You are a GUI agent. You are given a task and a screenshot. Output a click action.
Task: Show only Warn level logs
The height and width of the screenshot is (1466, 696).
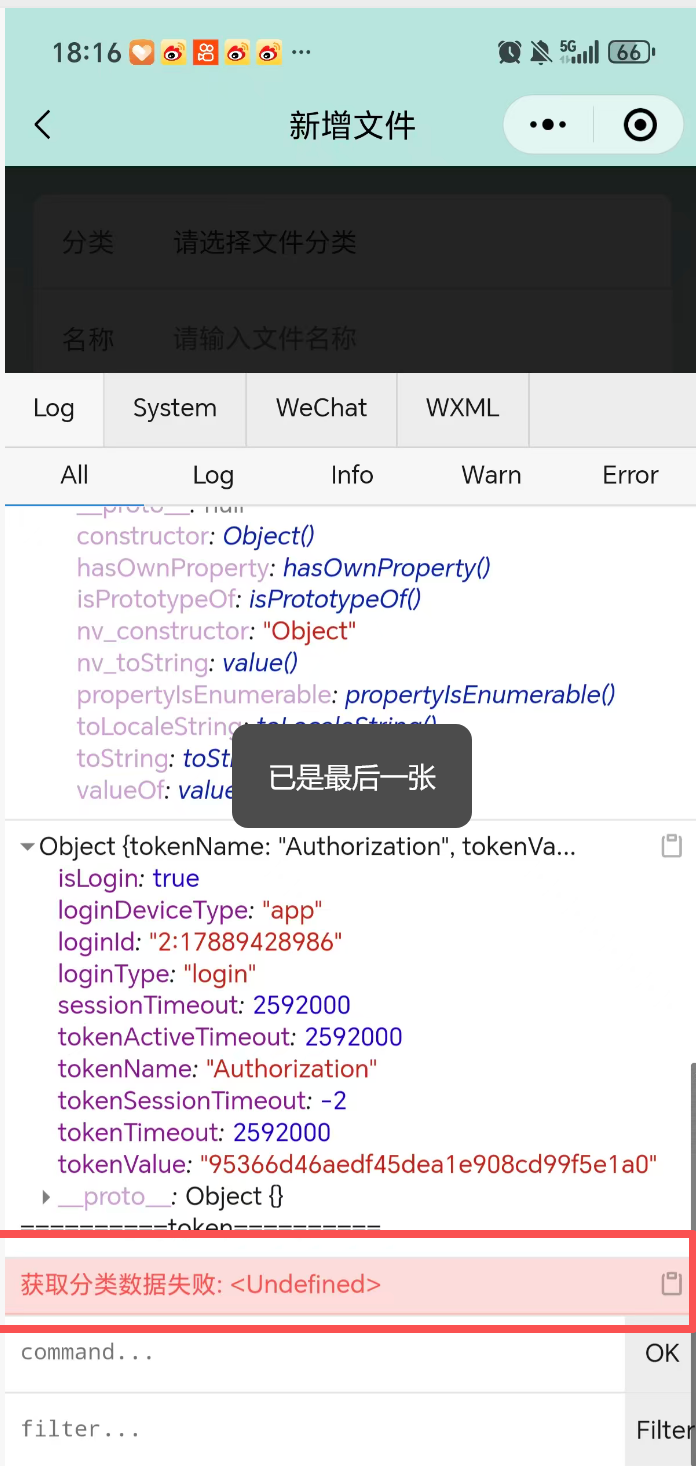pos(491,475)
